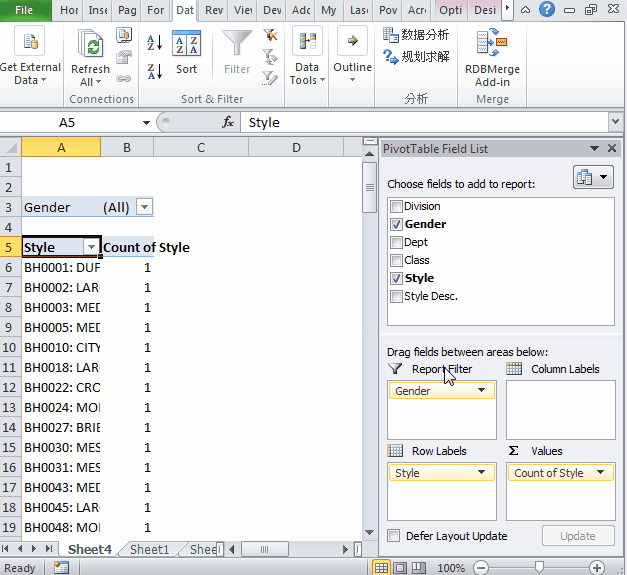Open the Outline group menu
This screenshot has width=627, height=575.
tap(352, 55)
